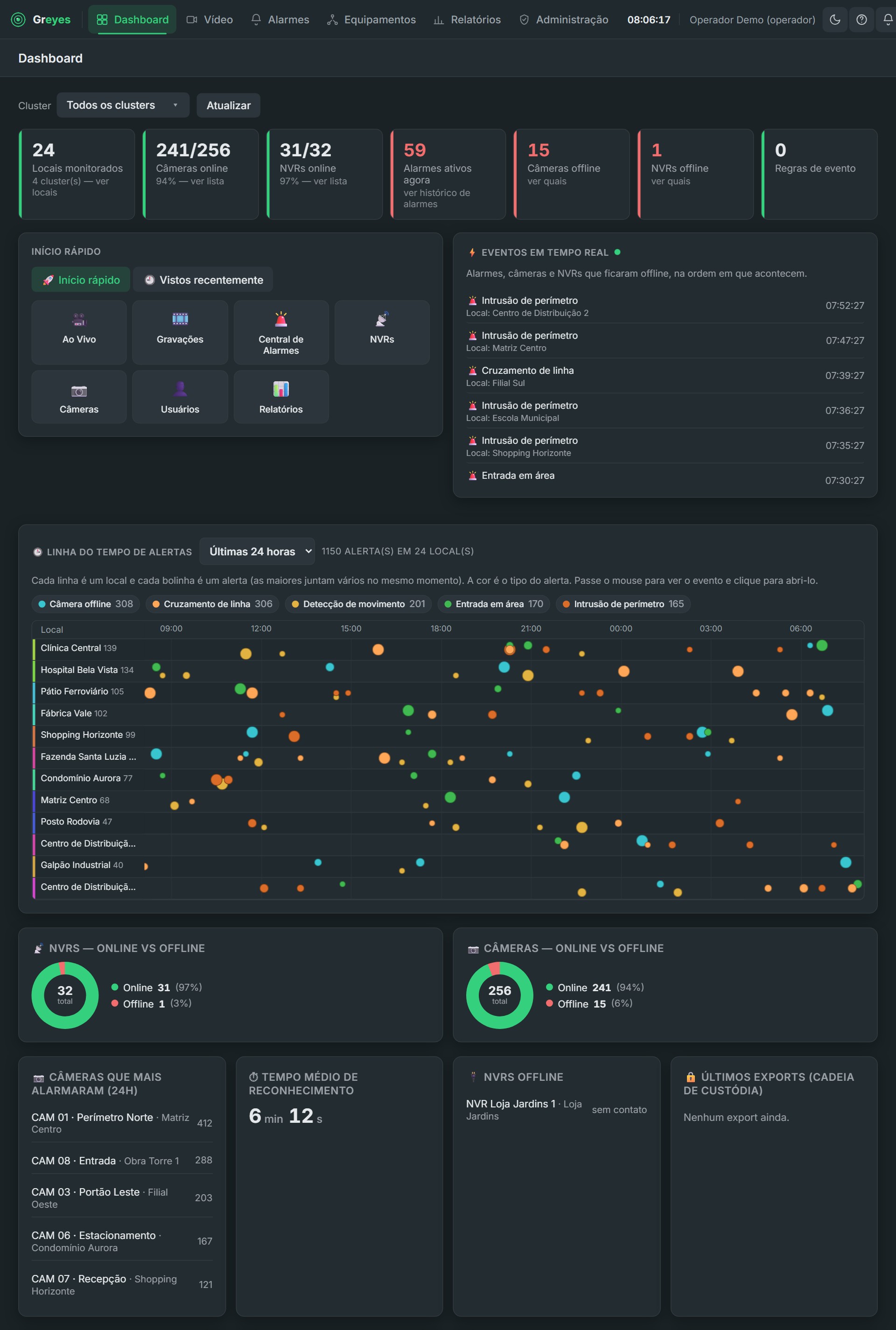Open the notifications bell icon
The image size is (896, 1330).
click(x=888, y=20)
